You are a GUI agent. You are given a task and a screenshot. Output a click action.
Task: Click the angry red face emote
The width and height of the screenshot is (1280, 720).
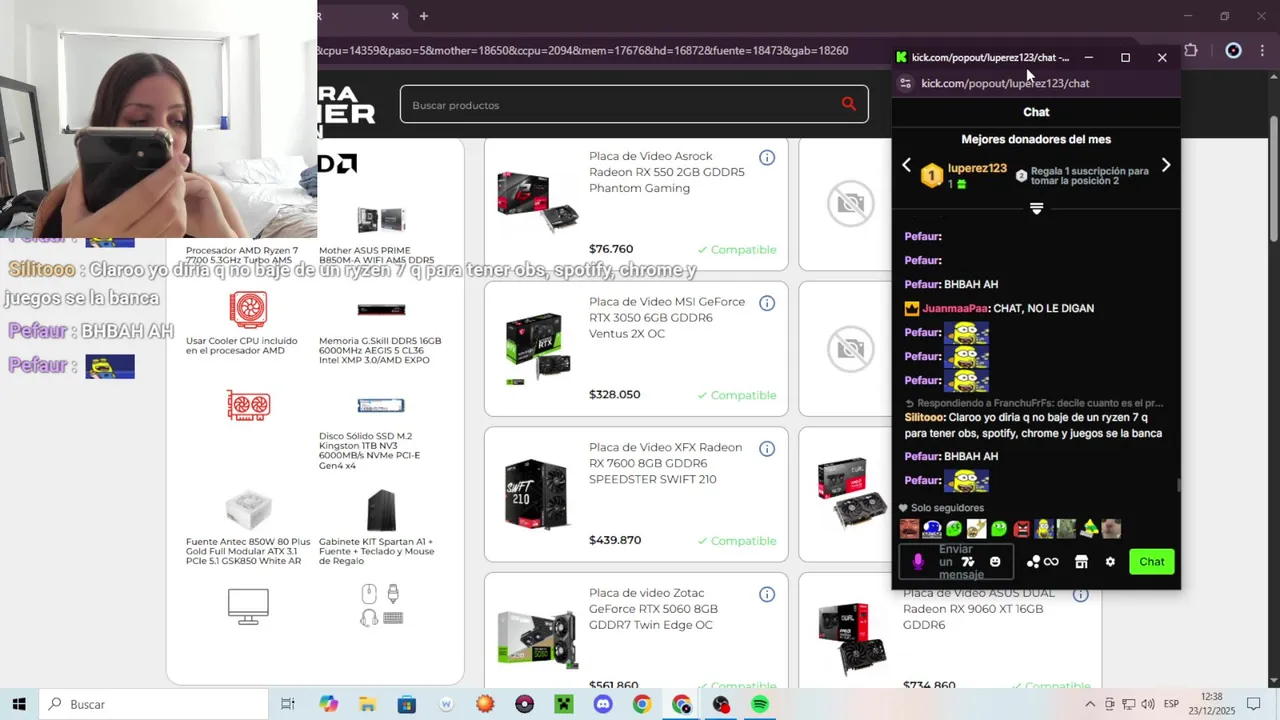pos(1021,529)
